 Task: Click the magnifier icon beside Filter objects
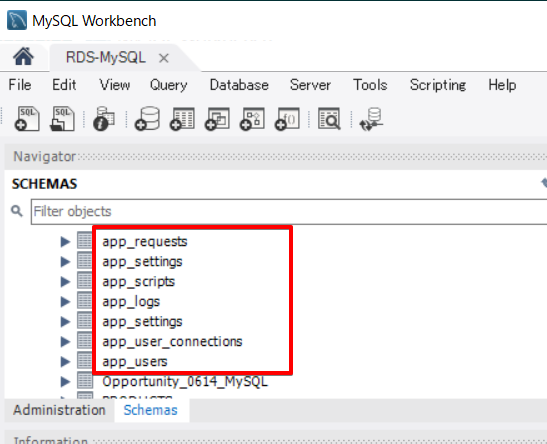[x=17, y=211]
